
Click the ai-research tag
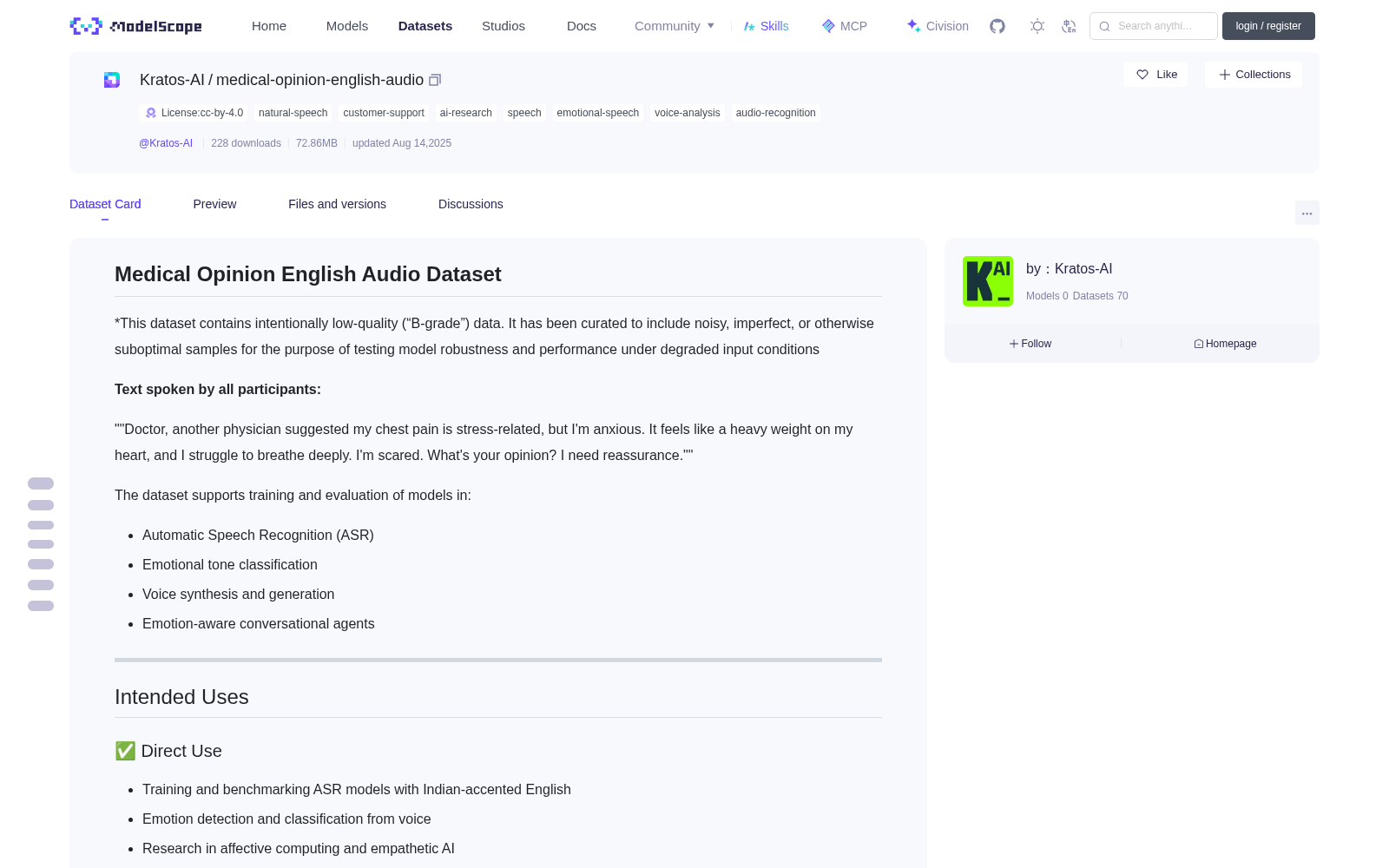click(466, 113)
